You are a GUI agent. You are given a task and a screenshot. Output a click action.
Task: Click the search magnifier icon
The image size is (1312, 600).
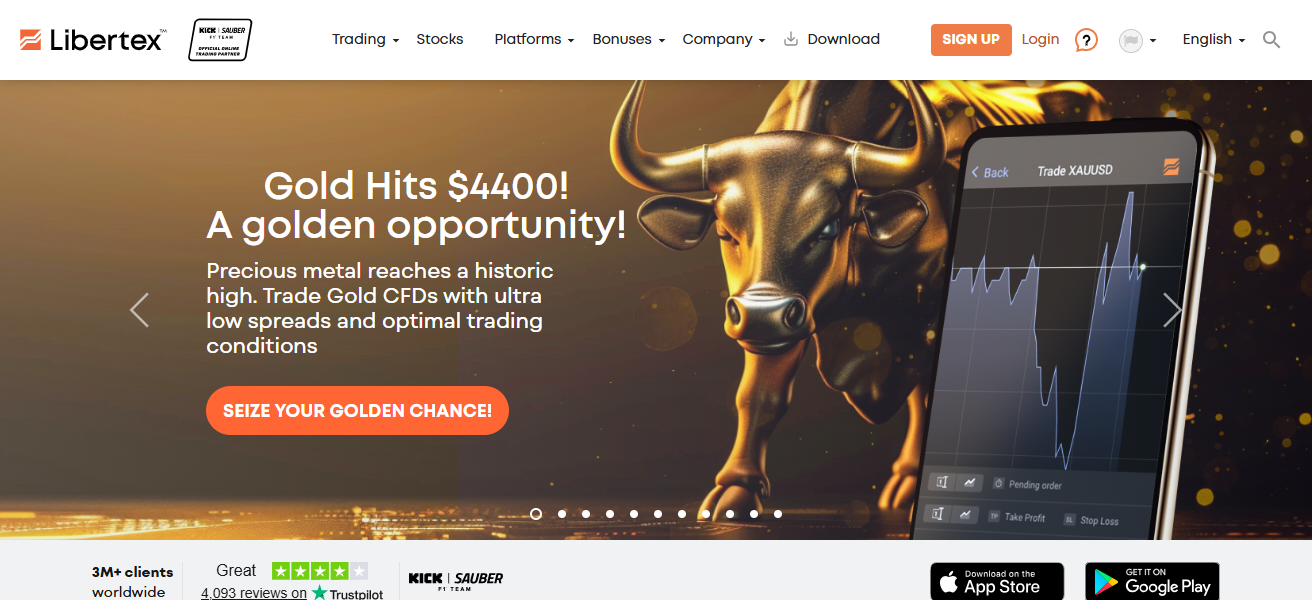click(x=1271, y=40)
